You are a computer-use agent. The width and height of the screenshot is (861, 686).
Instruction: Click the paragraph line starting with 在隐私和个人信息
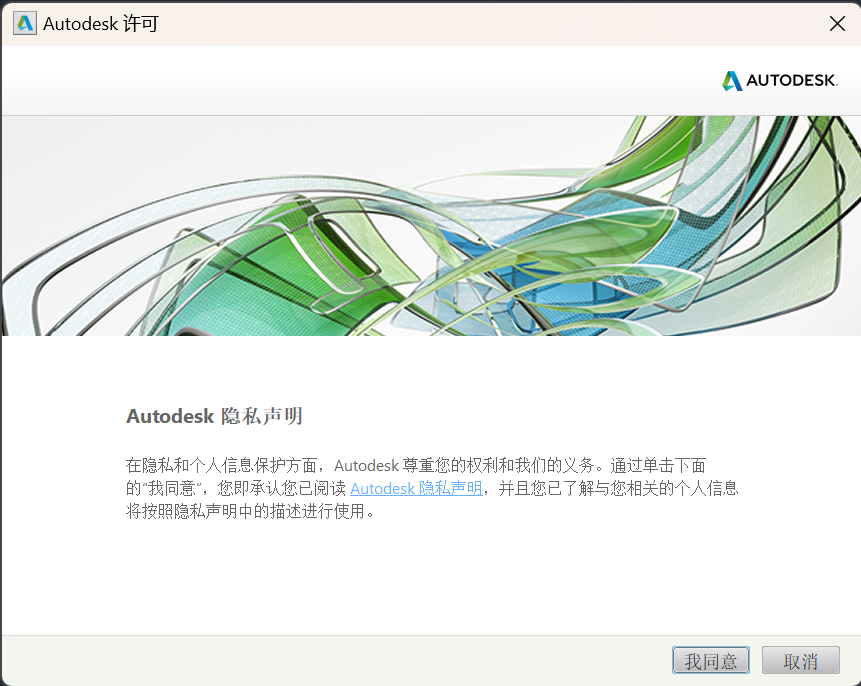point(416,465)
